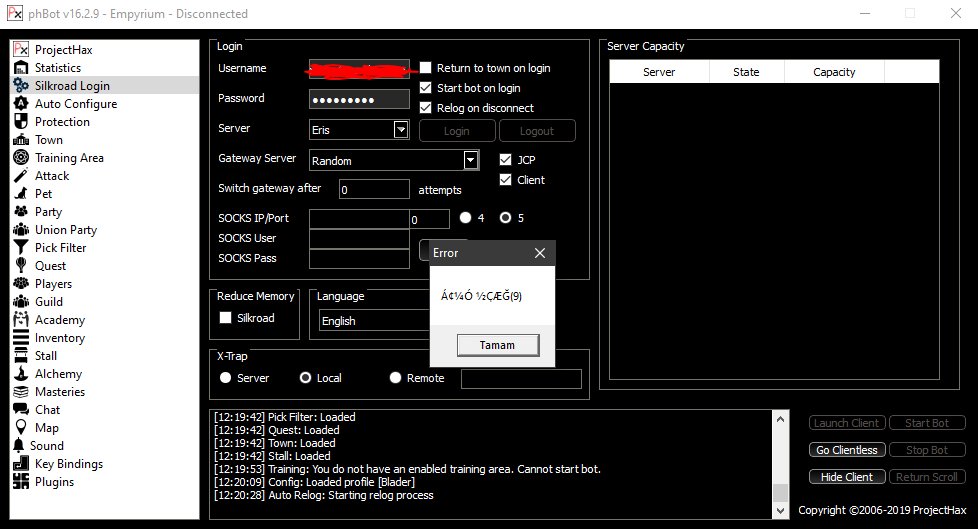Open the Key Bindings sidebar item
The height and width of the screenshot is (529, 978).
coord(68,464)
